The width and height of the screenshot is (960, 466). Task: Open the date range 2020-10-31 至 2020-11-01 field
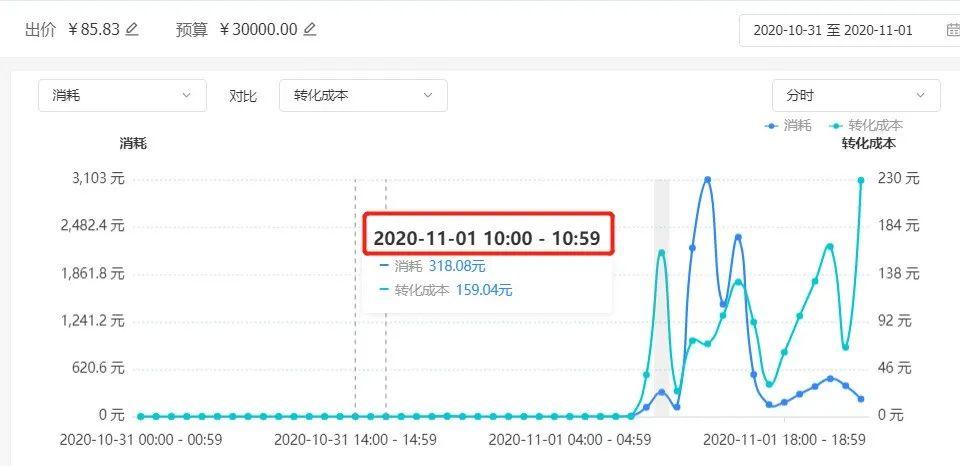pos(850,30)
